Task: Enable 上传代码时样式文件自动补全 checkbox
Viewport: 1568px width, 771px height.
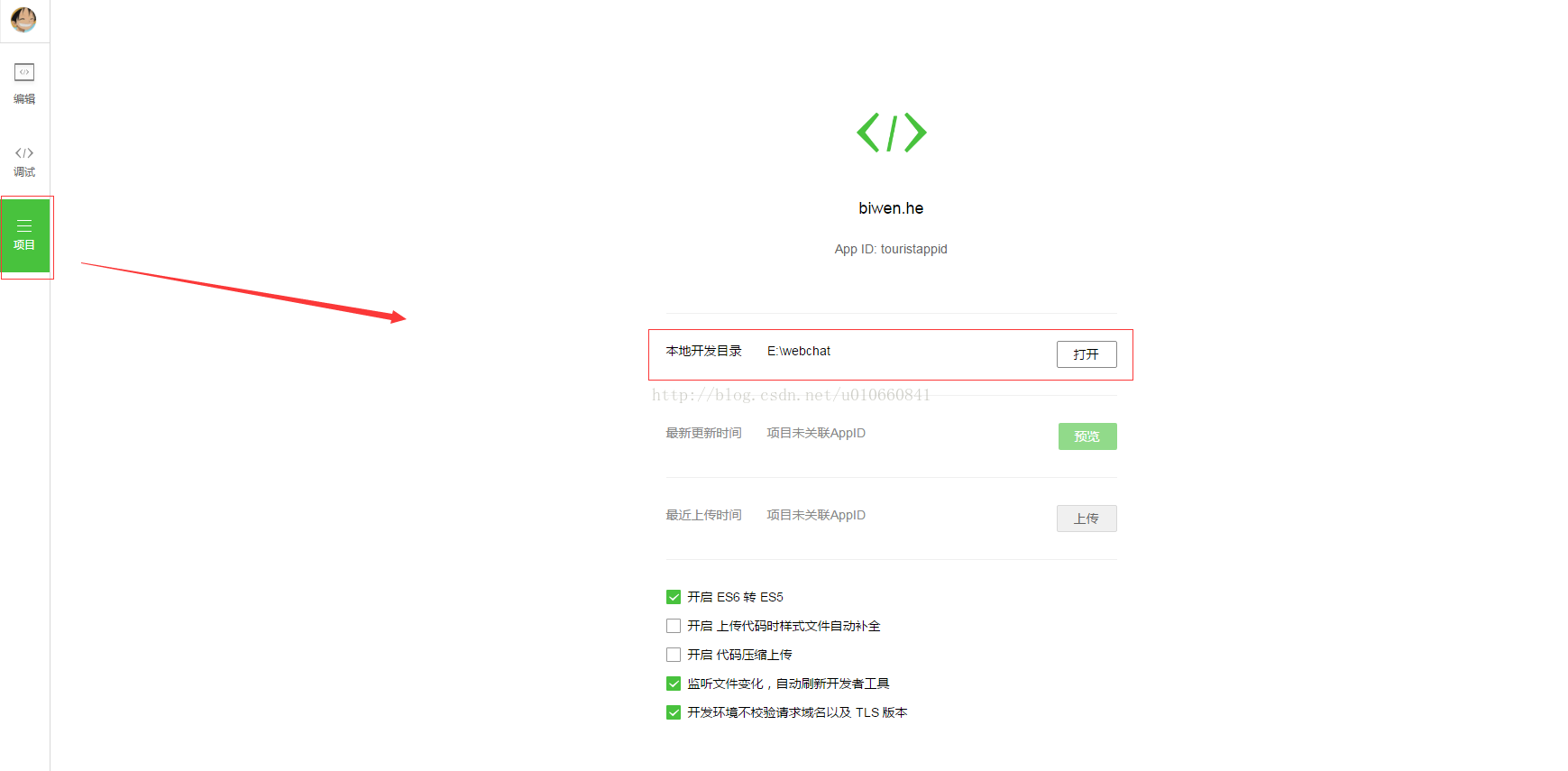Action: click(x=674, y=626)
